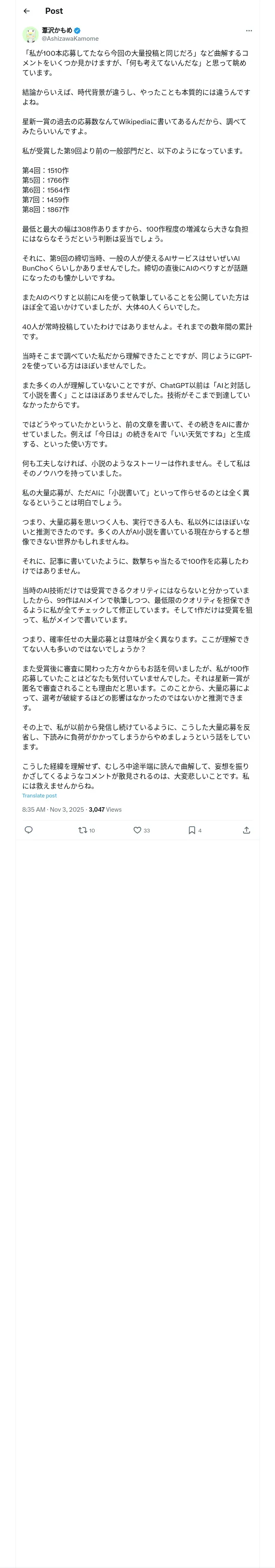This screenshot has height=1568, width=275.
Task: Click the Translate post link
Action: pyautogui.click(x=39, y=795)
